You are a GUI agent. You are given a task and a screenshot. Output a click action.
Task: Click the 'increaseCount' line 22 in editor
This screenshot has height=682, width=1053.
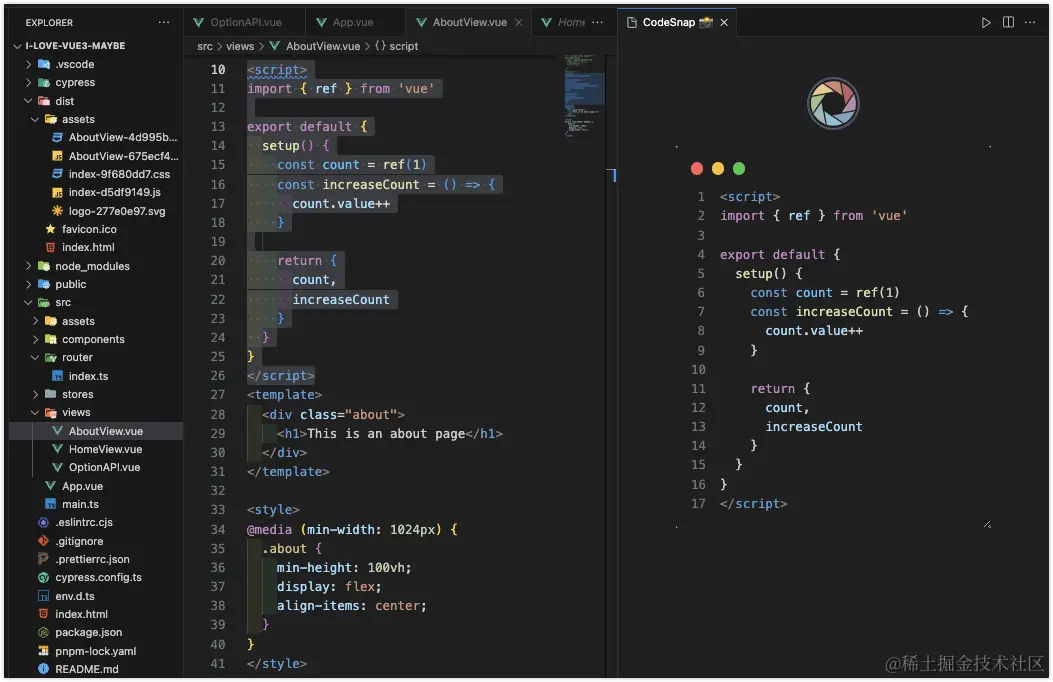click(x=340, y=299)
